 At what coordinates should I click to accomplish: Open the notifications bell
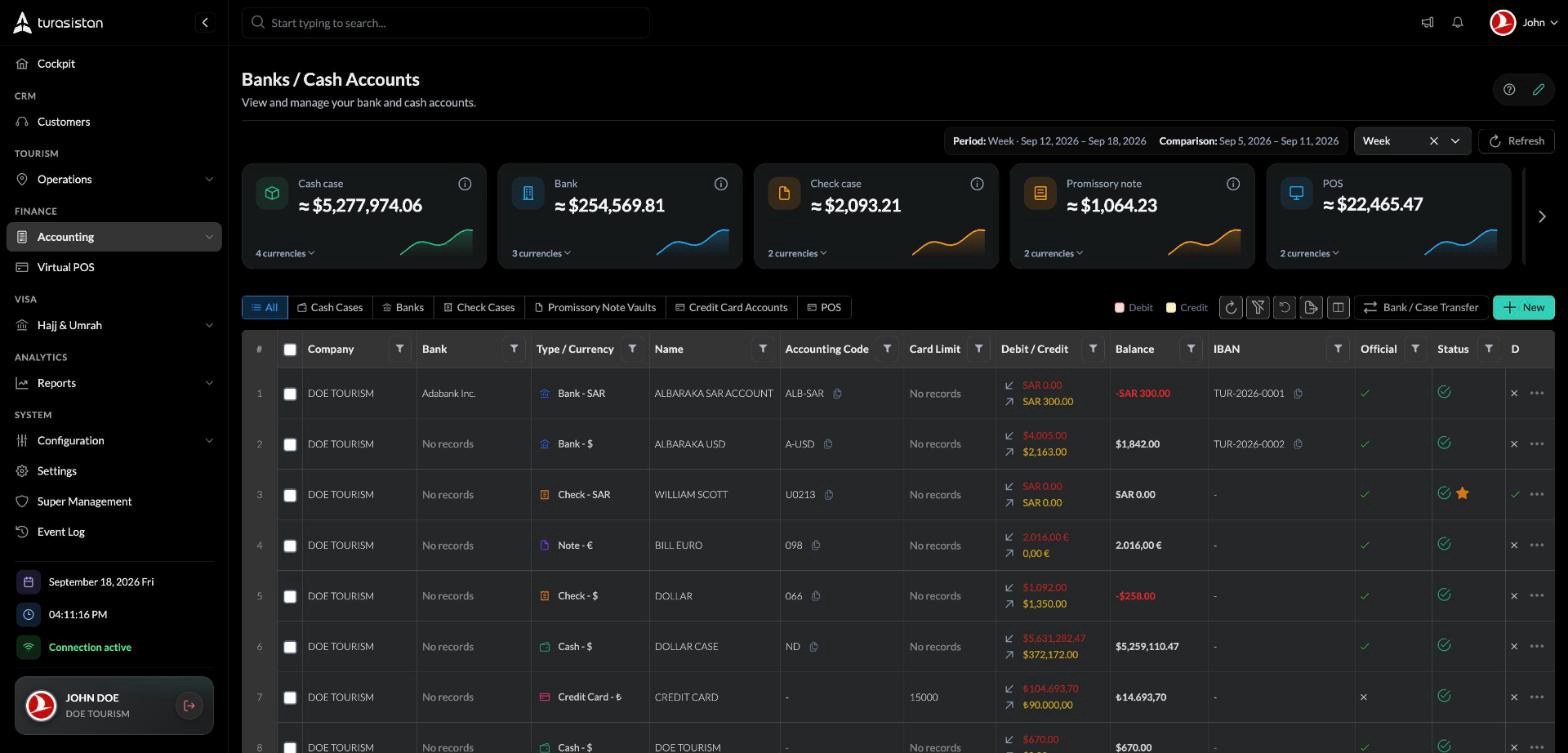coord(1458,22)
